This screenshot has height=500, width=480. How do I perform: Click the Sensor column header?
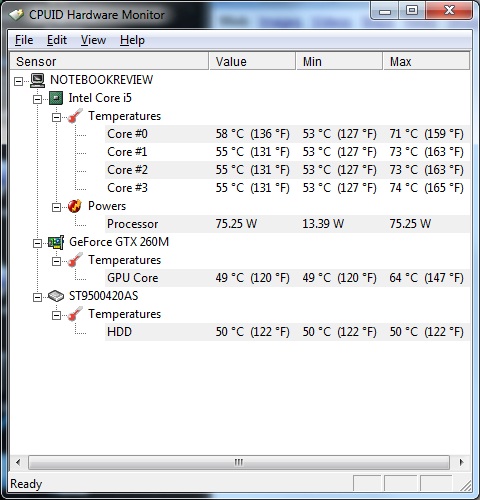[109, 61]
